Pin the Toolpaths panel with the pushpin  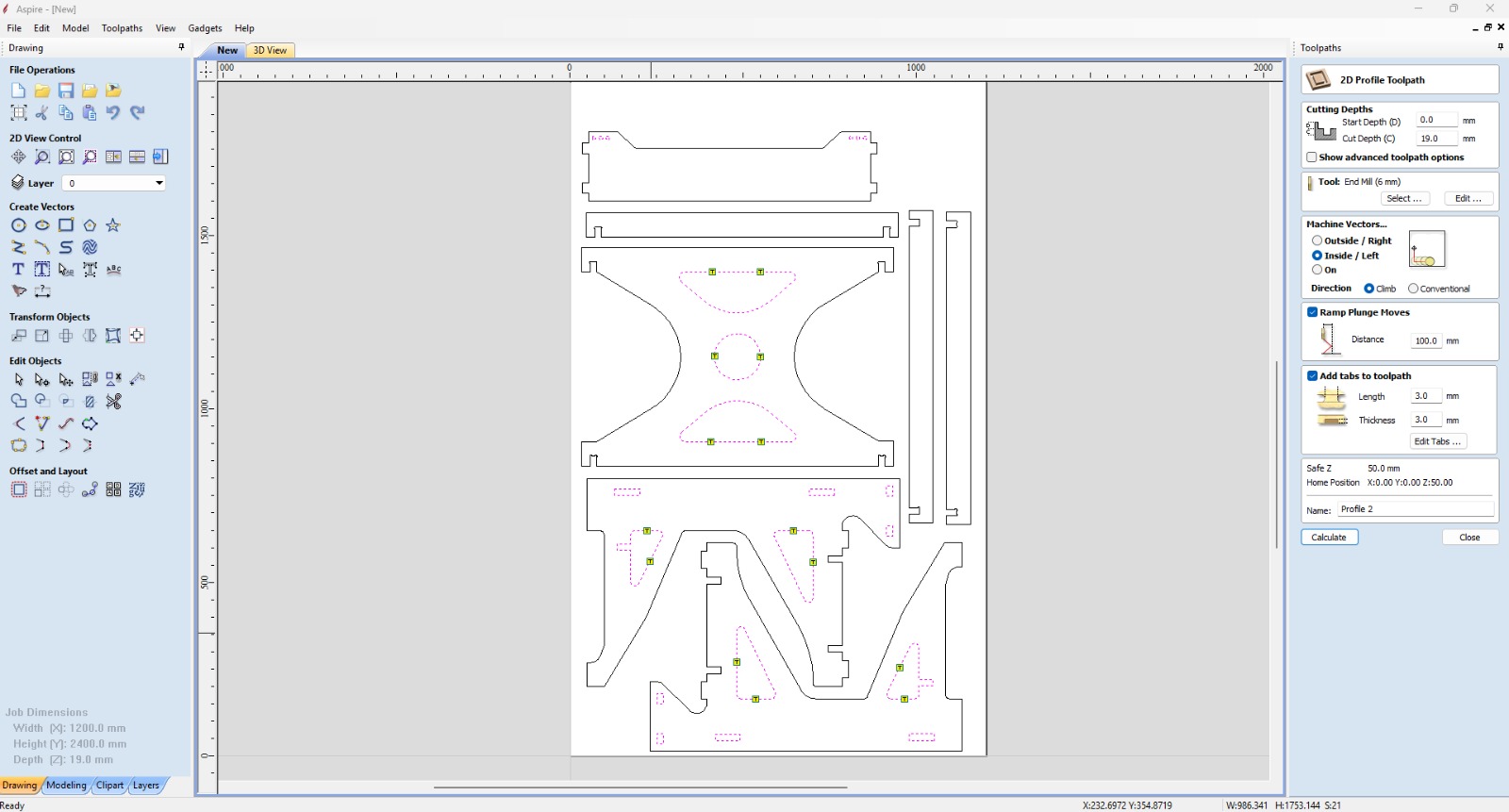tap(1500, 47)
